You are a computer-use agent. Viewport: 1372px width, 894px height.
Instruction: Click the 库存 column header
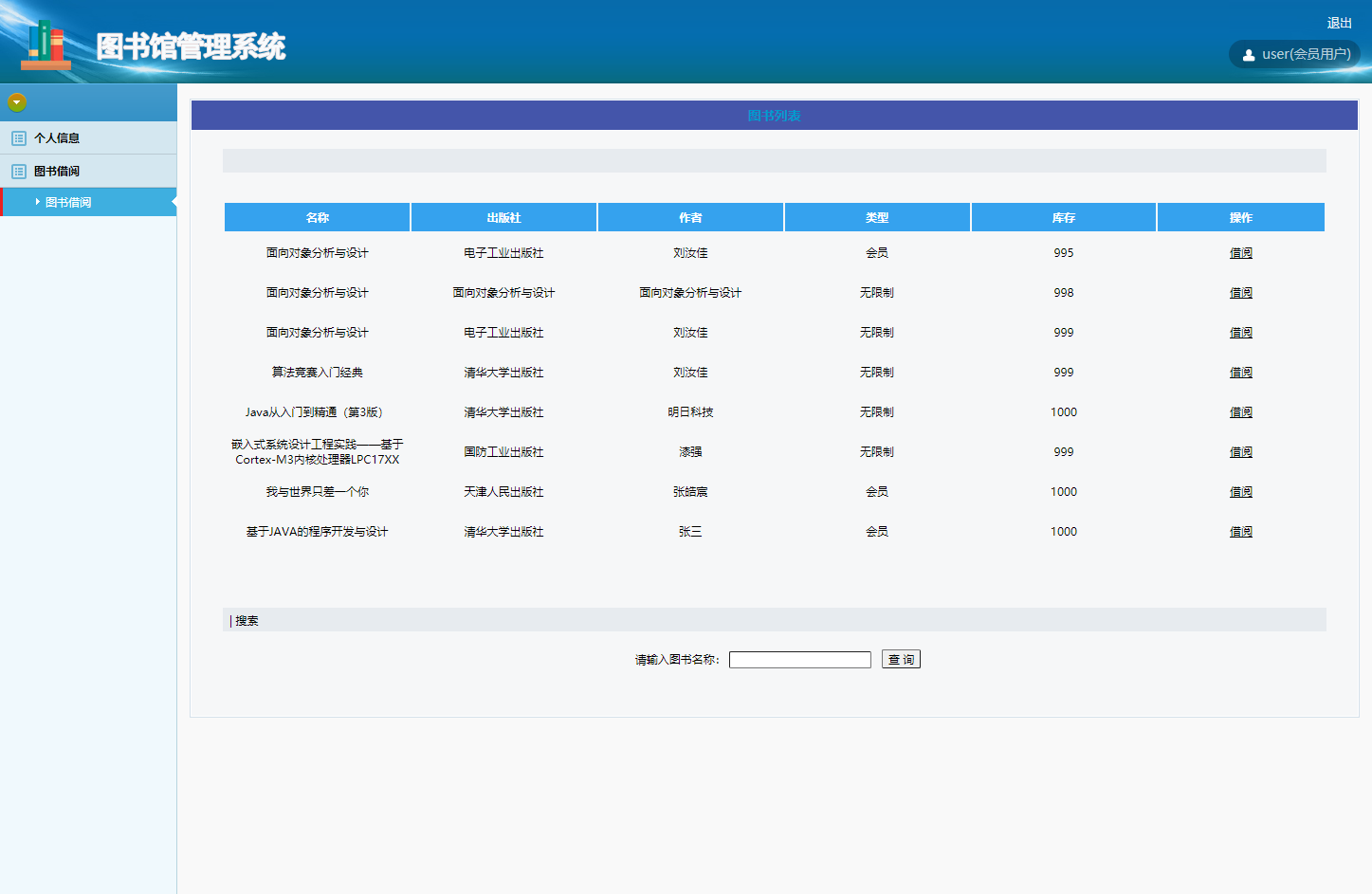tap(1063, 218)
